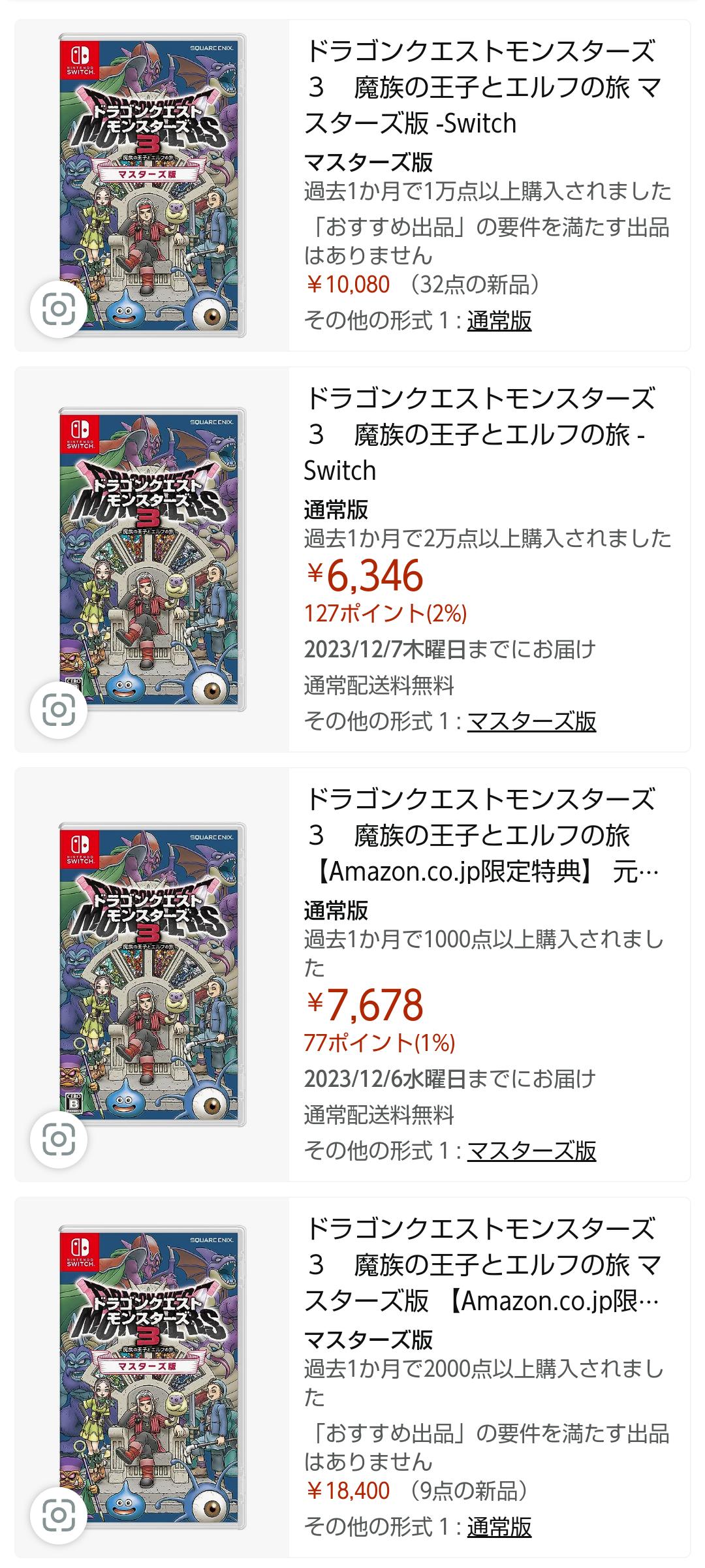Click the 通常版 format link under the ¥10,080 price
Image resolution: width=705 pixels, height=1568 pixels.
click(x=499, y=321)
